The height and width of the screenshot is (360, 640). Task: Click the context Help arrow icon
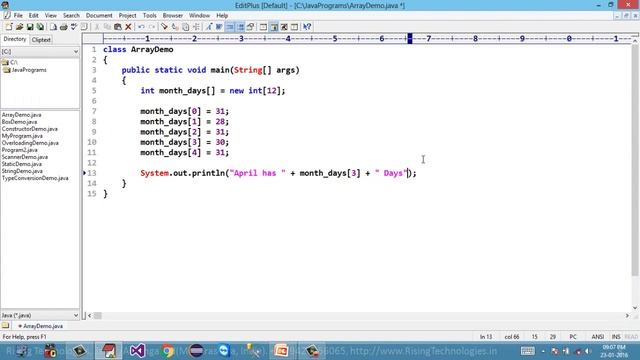[x=307, y=27]
